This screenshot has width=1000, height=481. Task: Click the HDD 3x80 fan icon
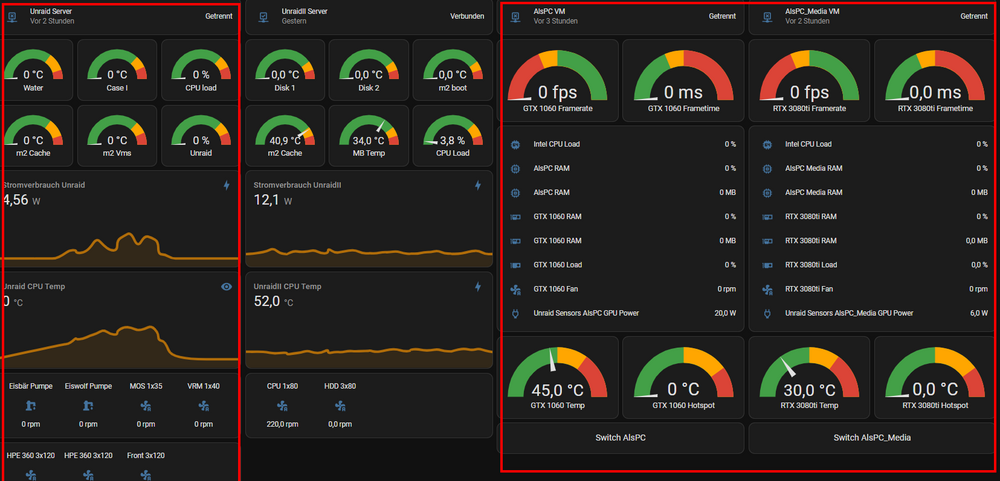coord(340,406)
